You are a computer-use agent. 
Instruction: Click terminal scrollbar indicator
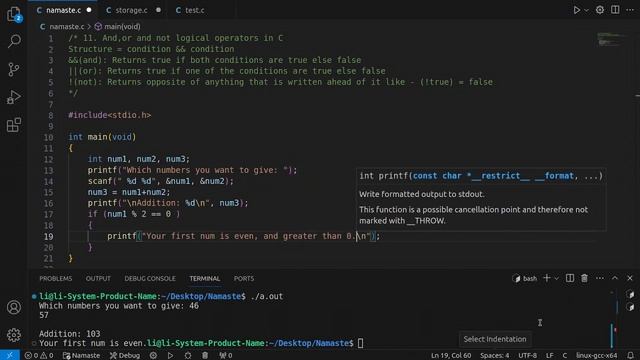pyautogui.click(x=612, y=335)
